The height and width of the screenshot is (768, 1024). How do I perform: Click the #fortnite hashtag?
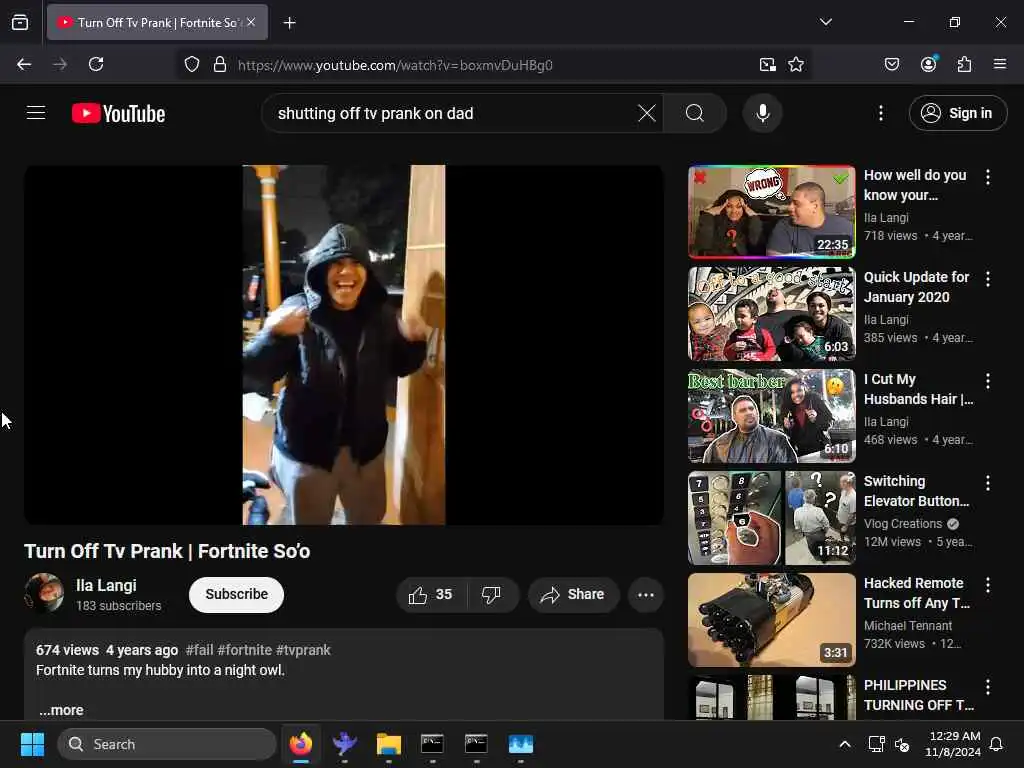(x=245, y=650)
